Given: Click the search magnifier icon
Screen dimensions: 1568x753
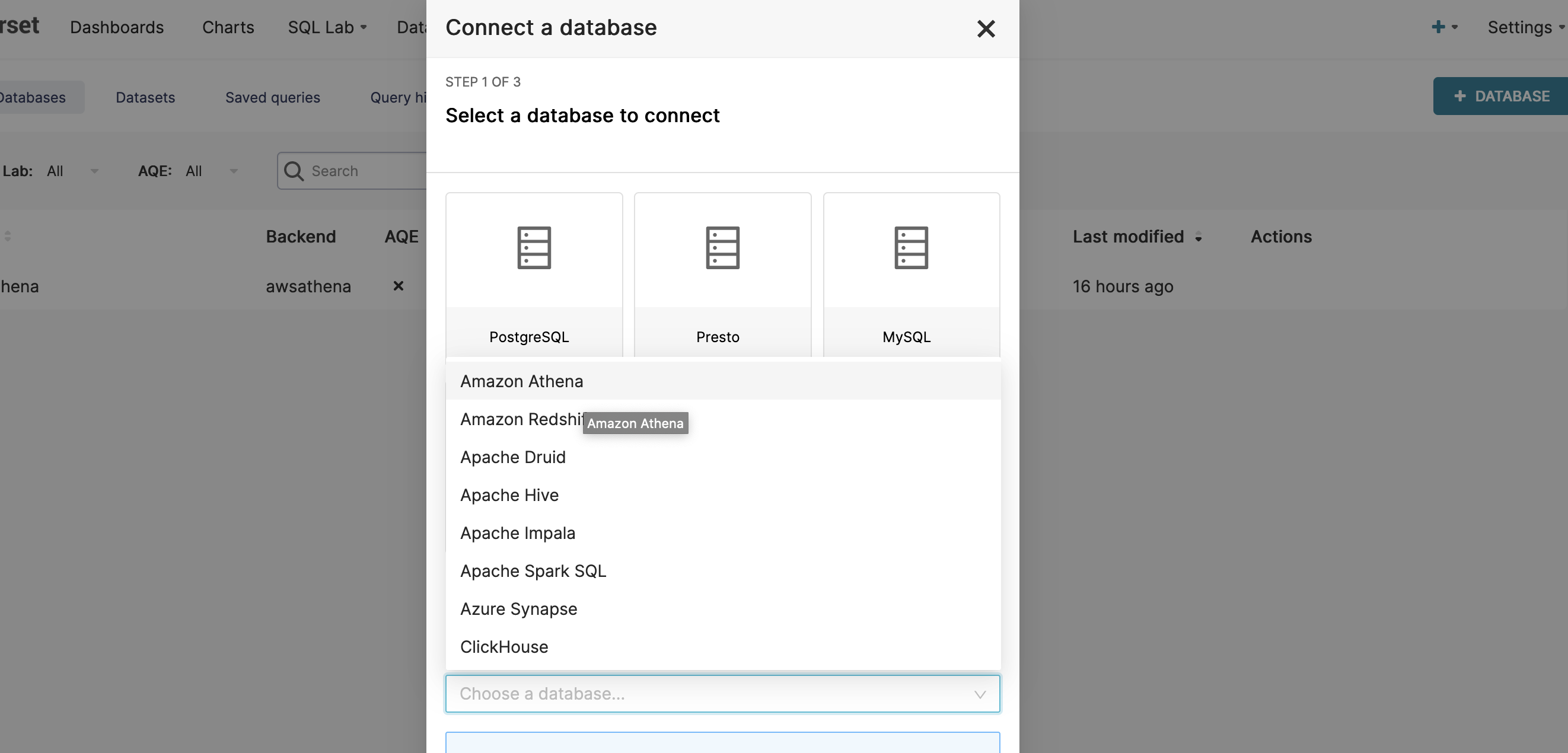Looking at the screenshot, I should (x=294, y=171).
